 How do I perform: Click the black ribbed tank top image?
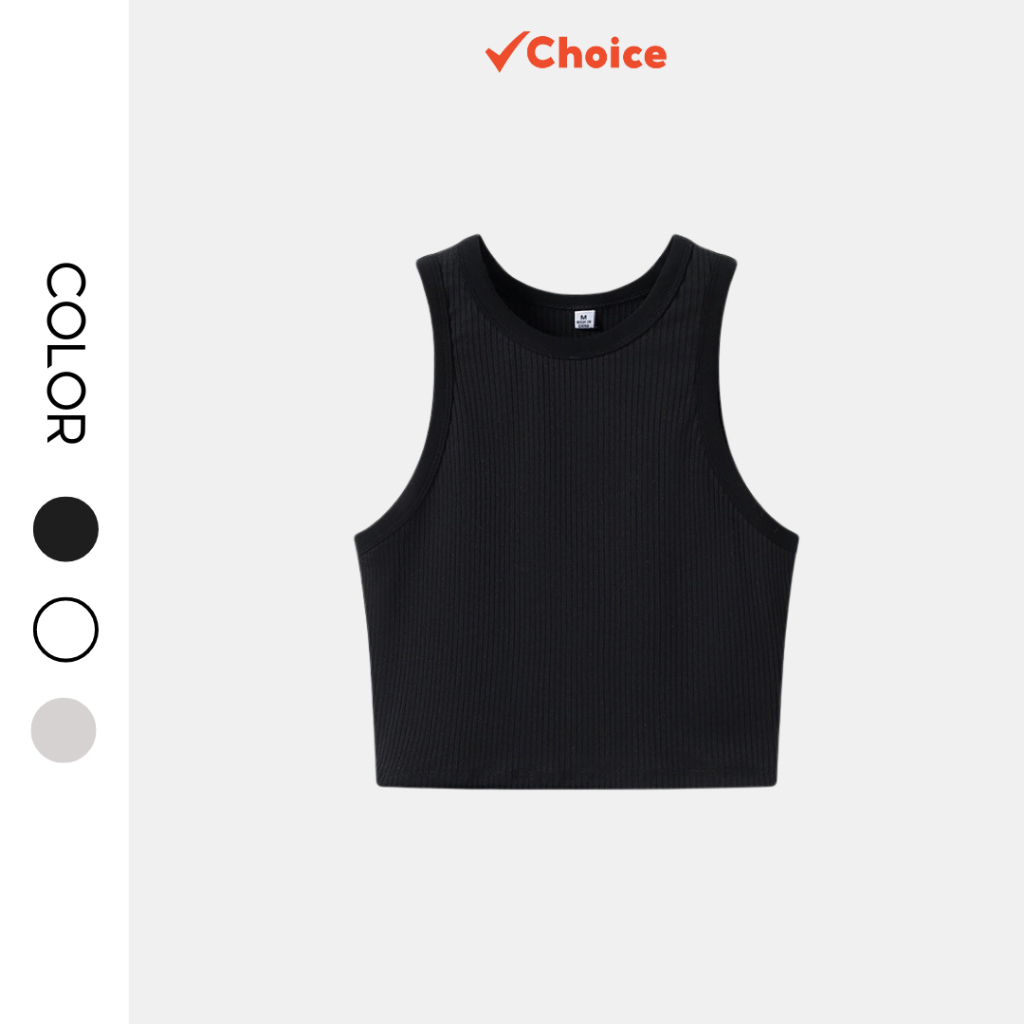click(x=576, y=511)
